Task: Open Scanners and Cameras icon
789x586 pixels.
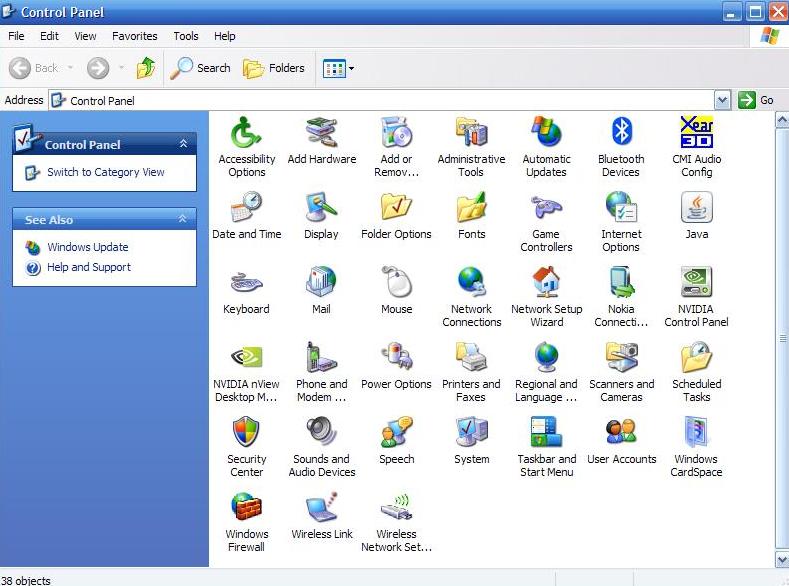Action: click(621, 357)
